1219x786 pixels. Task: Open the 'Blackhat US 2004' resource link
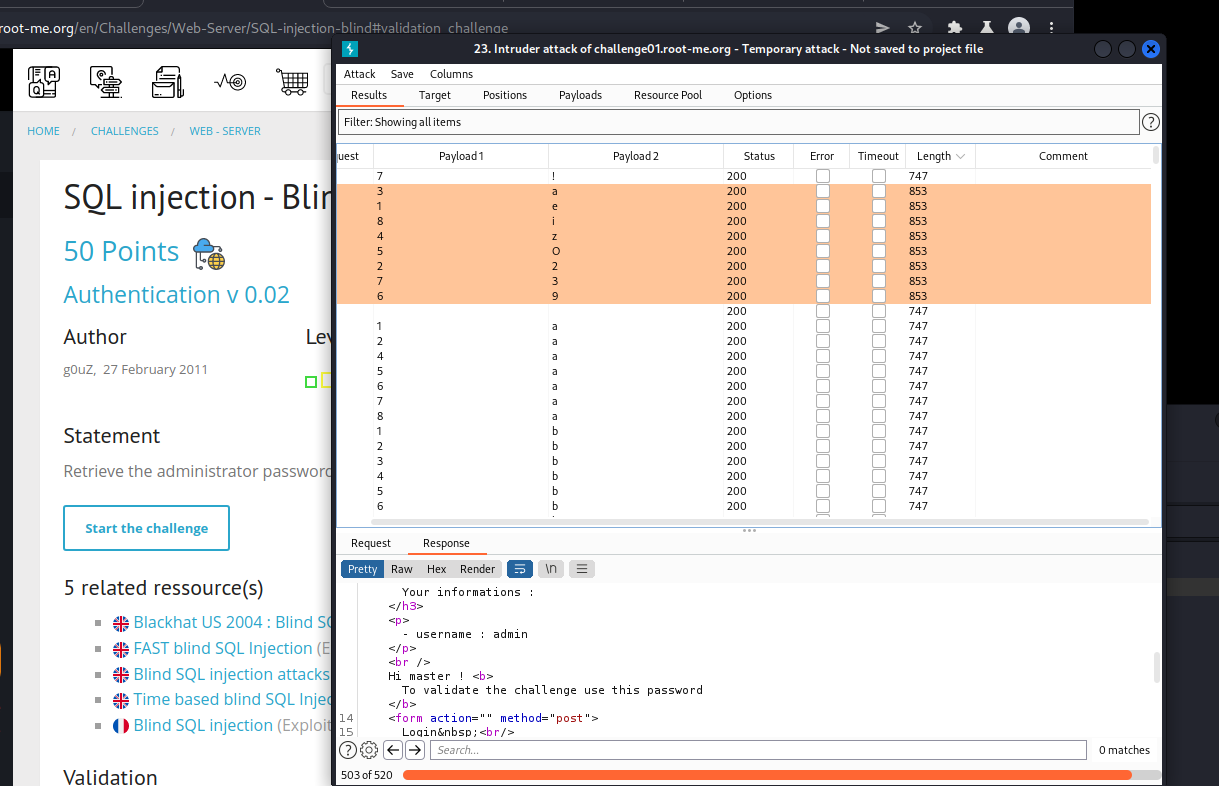coord(232,623)
